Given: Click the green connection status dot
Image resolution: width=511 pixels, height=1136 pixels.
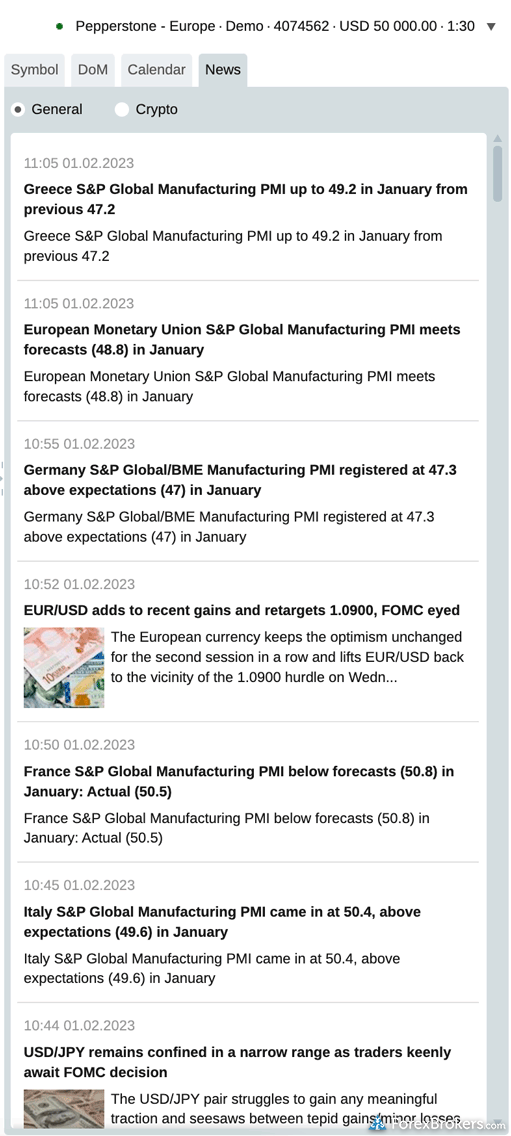Looking at the screenshot, I should pyautogui.click(x=59, y=27).
